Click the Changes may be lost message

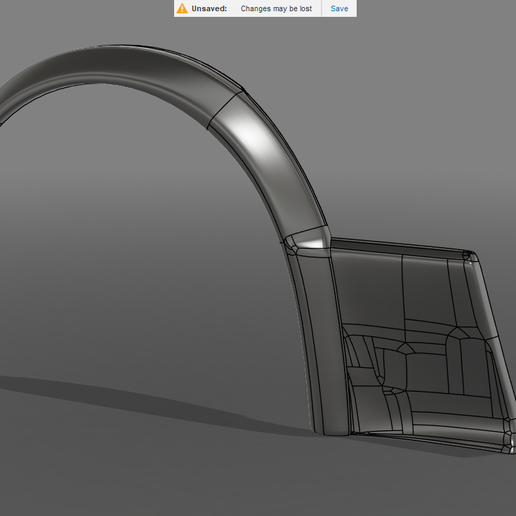coord(276,8)
